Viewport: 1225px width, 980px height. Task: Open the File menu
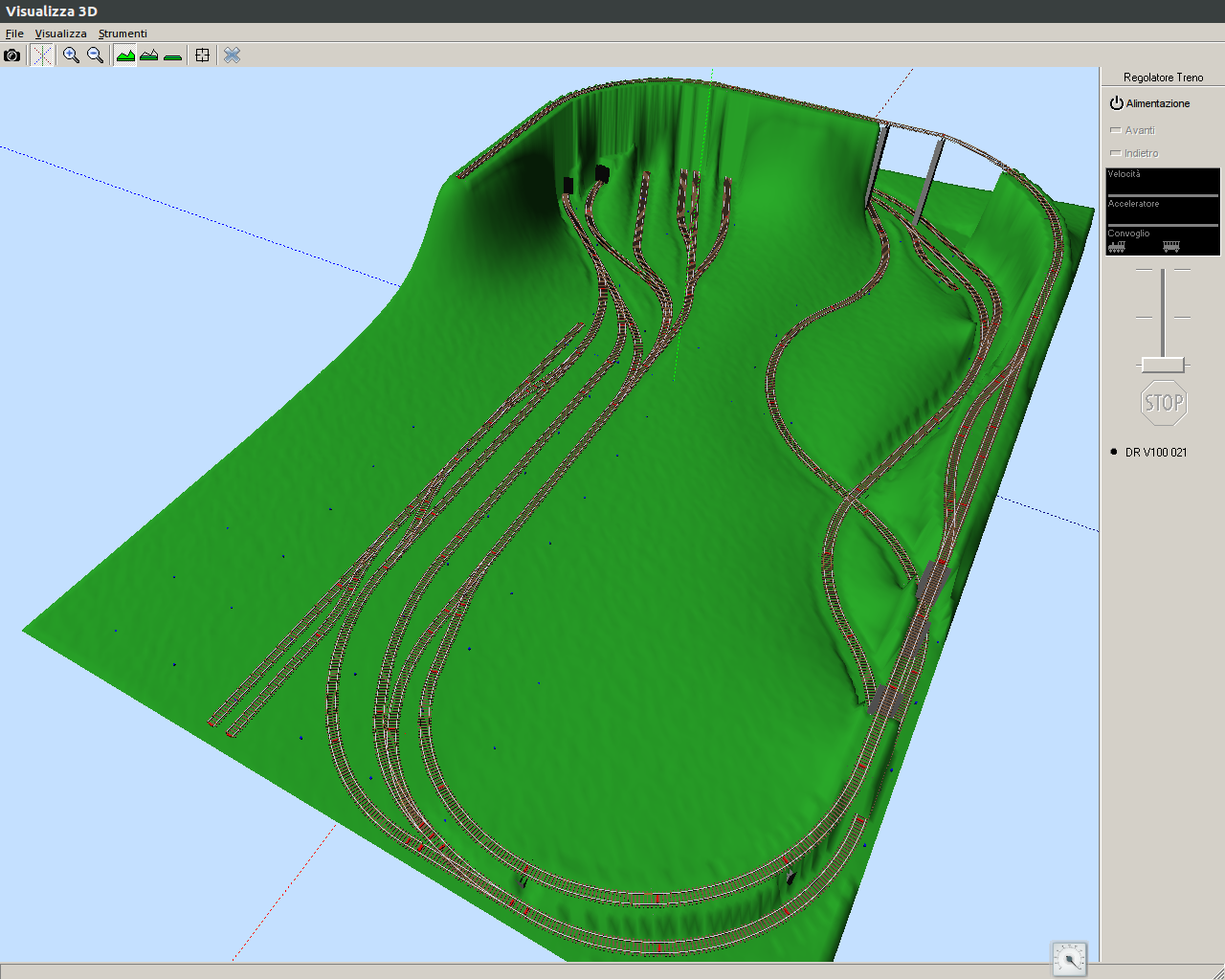(14, 33)
